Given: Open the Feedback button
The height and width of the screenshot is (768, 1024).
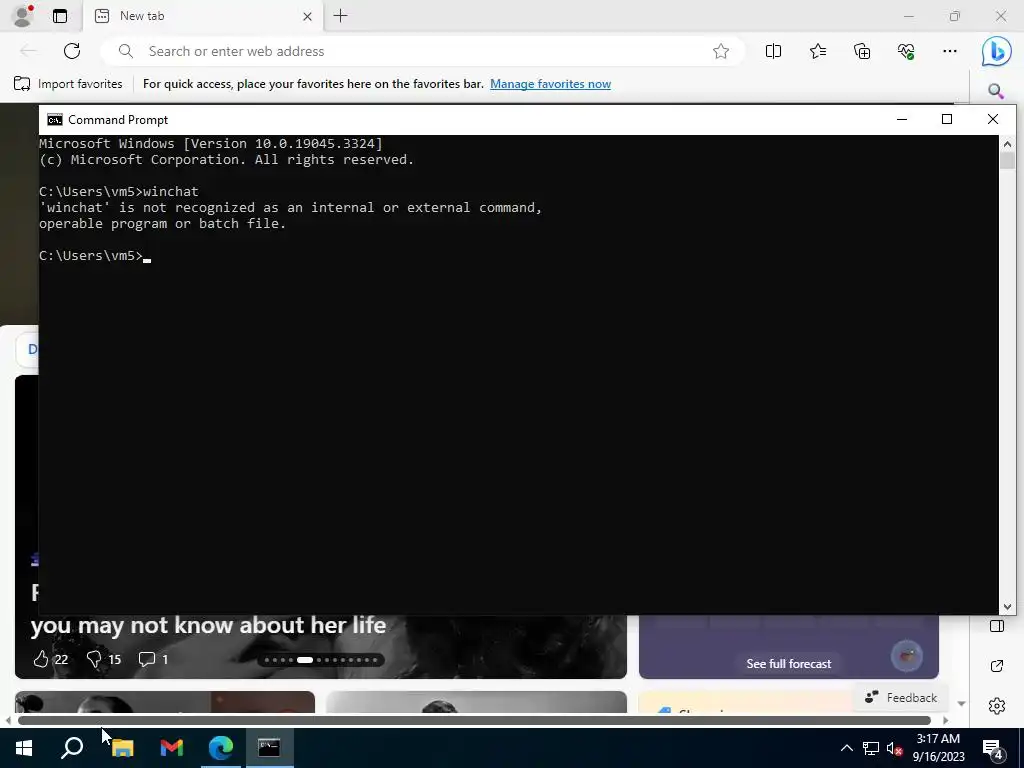Looking at the screenshot, I should [901, 697].
